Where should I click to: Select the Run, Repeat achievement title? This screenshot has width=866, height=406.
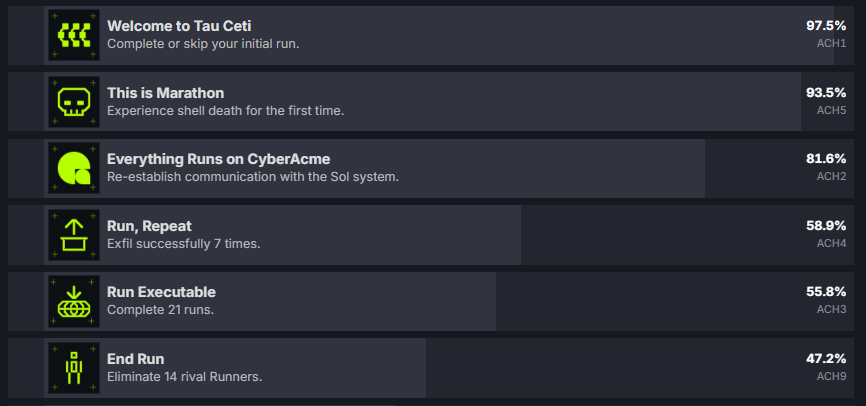click(149, 226)
